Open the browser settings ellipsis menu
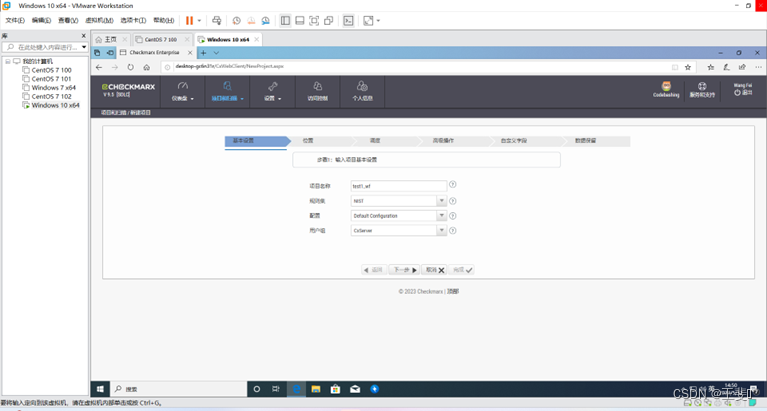The width and height of the screenshot is (767, 411). click(758, 67)
